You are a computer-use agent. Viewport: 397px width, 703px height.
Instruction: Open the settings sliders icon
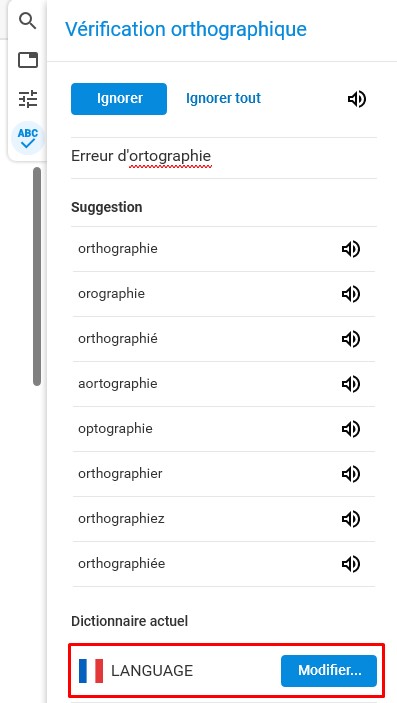click(28, 99)
